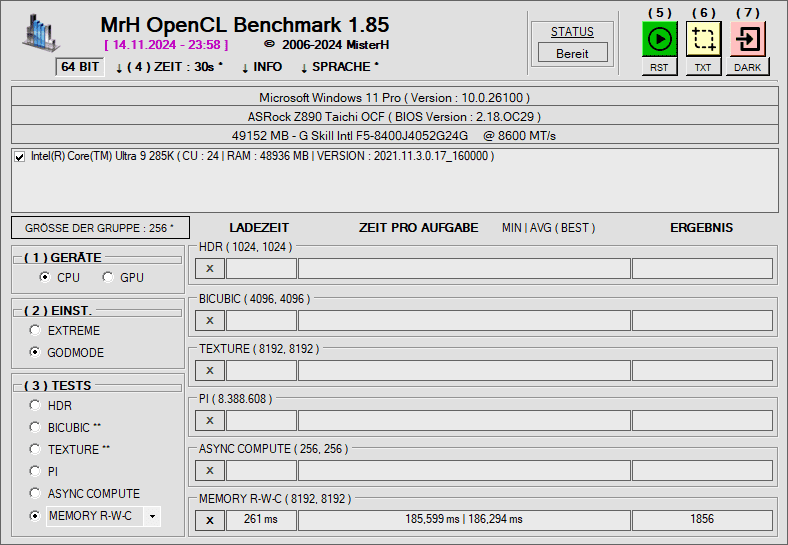This screenshot has width=788, height=545.
Task: Toggle the 64 BIT button
Action: click(x=80, y=67)
